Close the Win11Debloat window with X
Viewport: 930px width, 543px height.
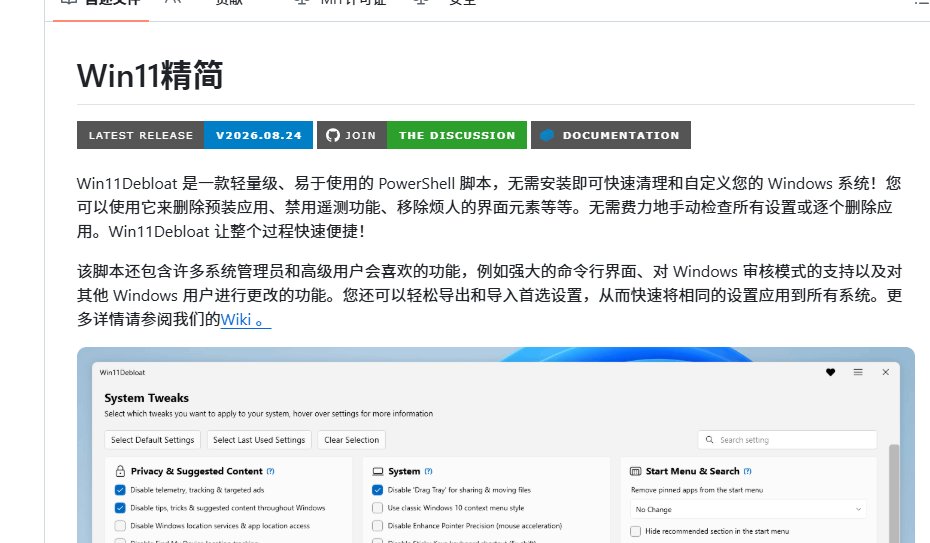pos(886,372)
